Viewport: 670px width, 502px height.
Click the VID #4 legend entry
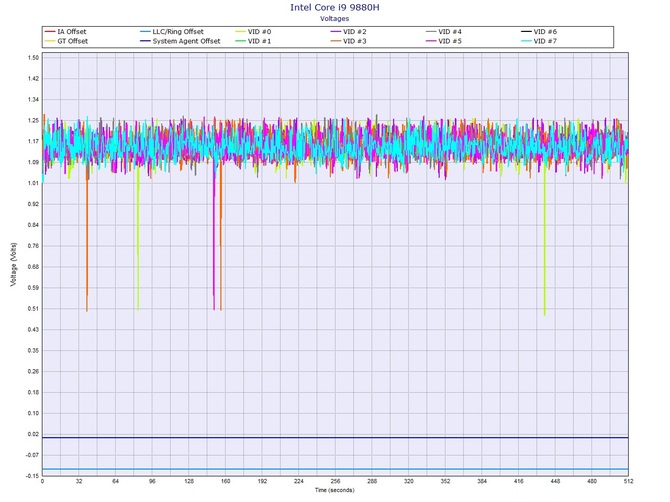click(x=444, y=32)
